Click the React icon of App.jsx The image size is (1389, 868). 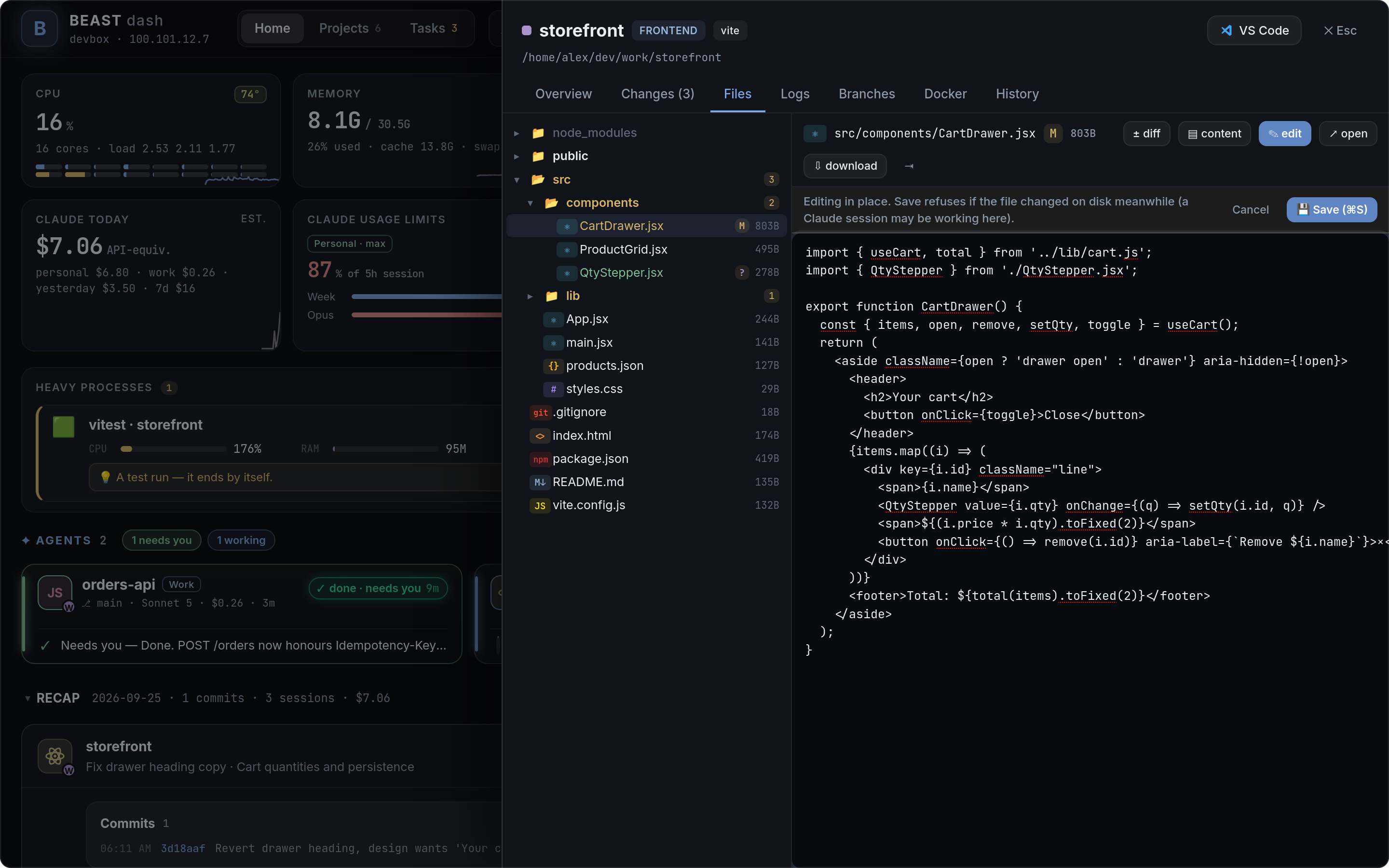point(553,319)
